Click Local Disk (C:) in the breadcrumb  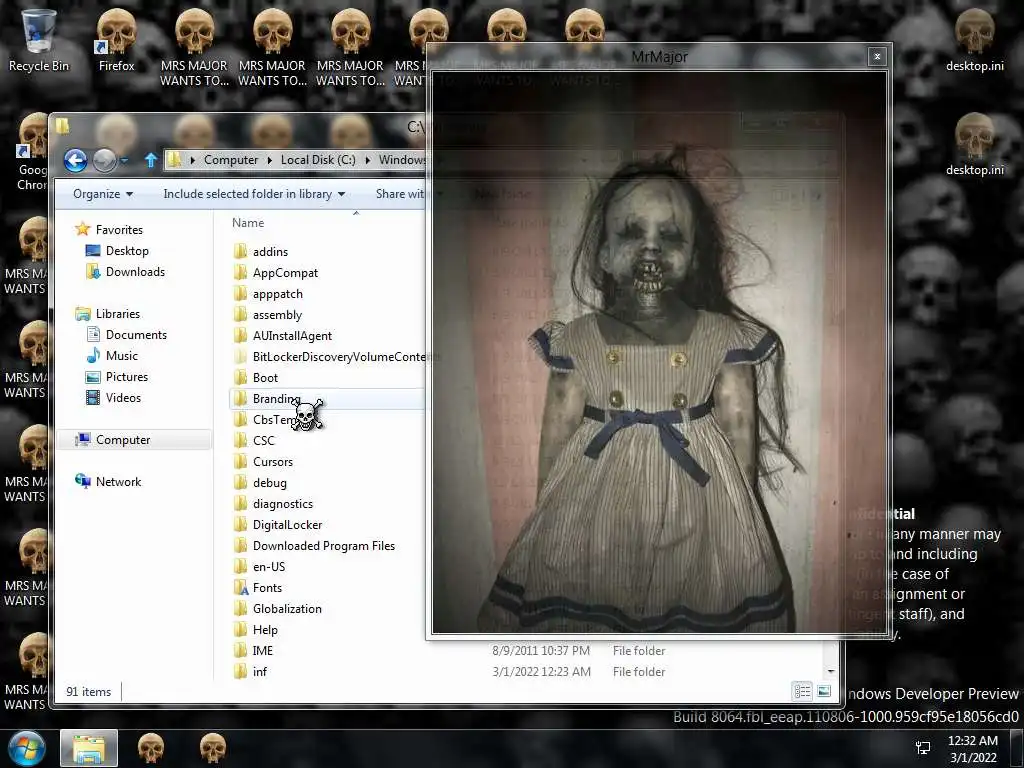pyautogui.click(x=318, y=160)
